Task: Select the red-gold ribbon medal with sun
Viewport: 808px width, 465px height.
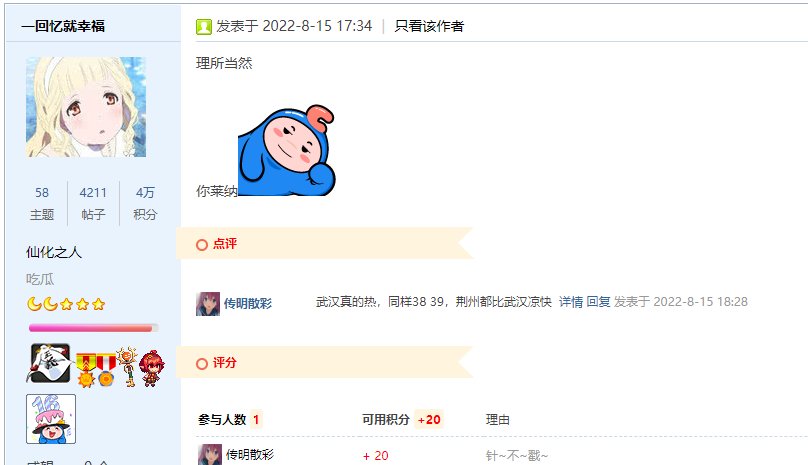Action: [86, 370]
